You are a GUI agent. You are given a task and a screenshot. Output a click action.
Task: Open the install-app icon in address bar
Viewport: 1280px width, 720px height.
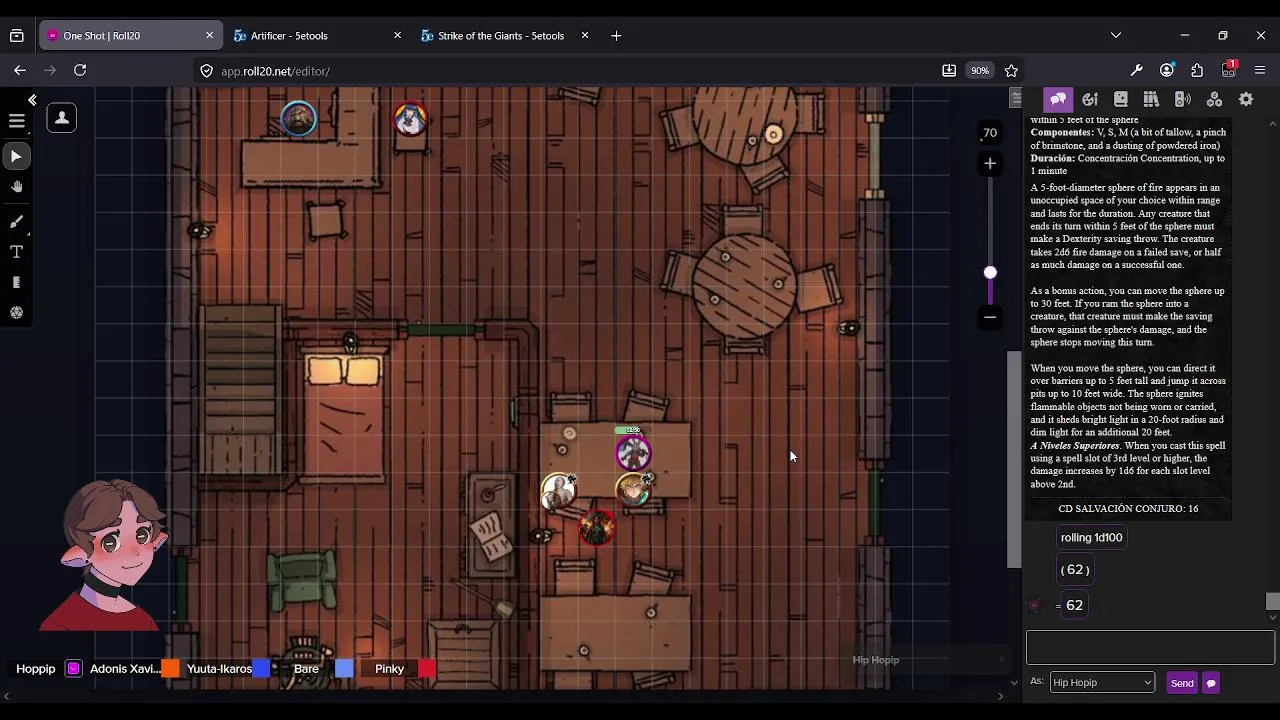pyautogui.click(x=949, y=70)
